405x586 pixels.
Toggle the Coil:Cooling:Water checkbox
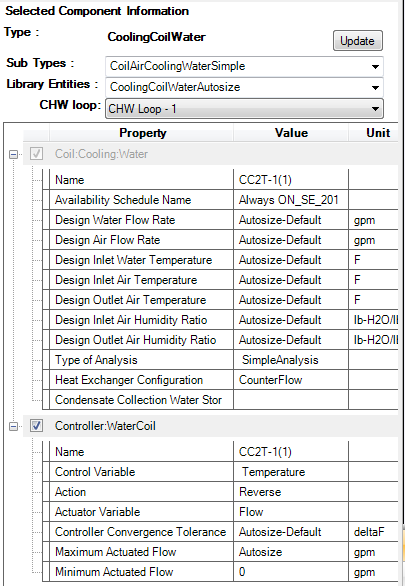pos(36,154)
